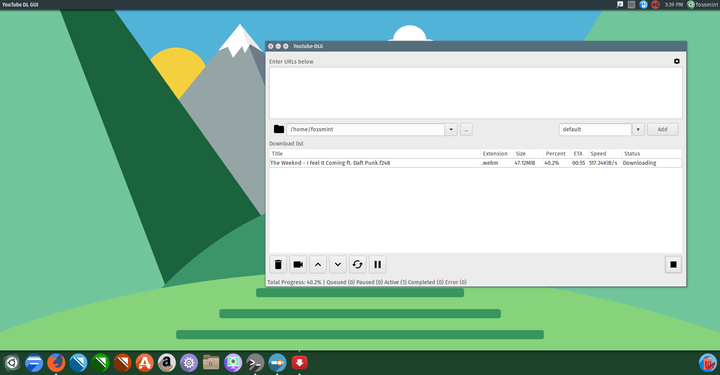Viewport: 720px width, 375px height.
Task: Open the blue toggle-switch icon in dock
Action: [x=277, y=363]
